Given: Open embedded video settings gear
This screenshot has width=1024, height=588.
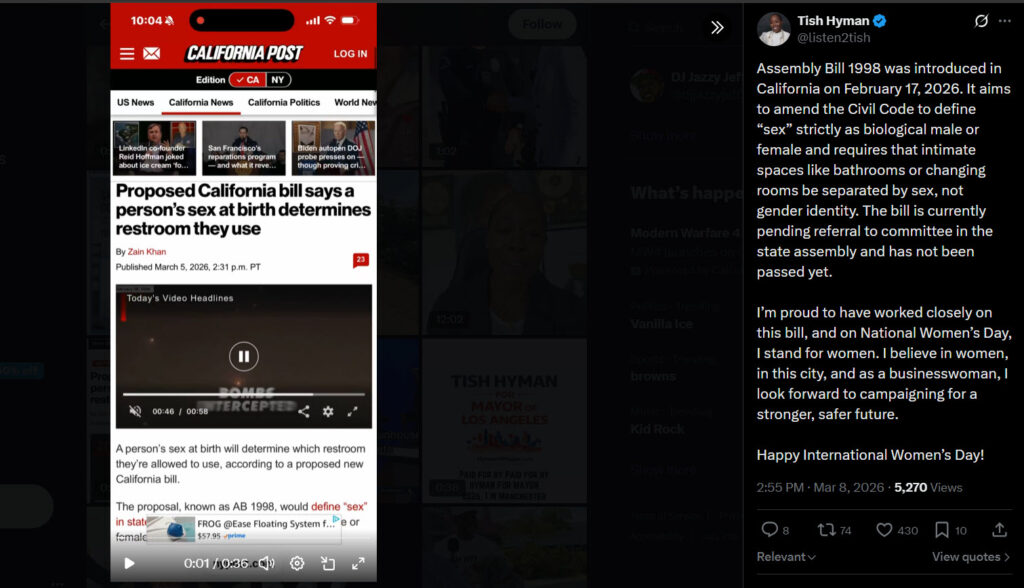Looking at the screenshot, I should (x=328, y=412).
